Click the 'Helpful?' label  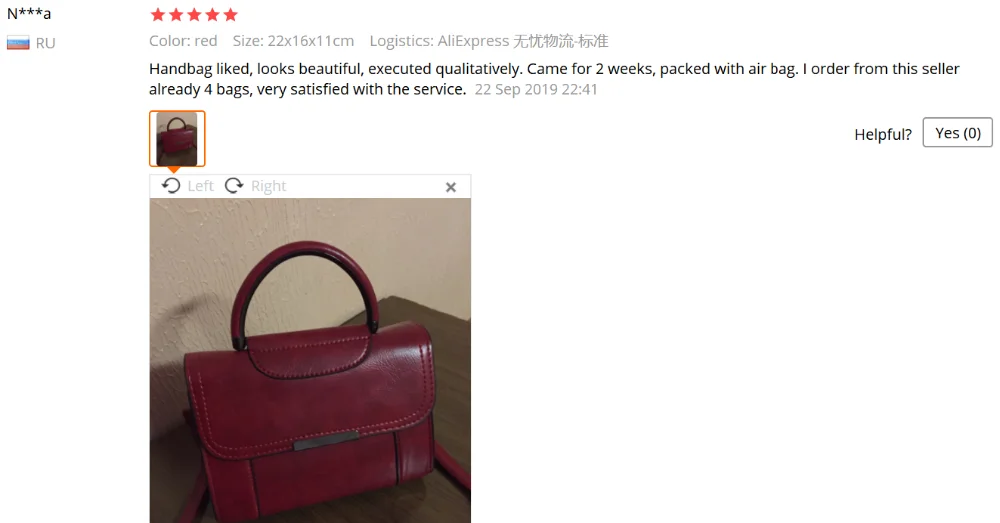pyautogui.click(x=883, y=135)
